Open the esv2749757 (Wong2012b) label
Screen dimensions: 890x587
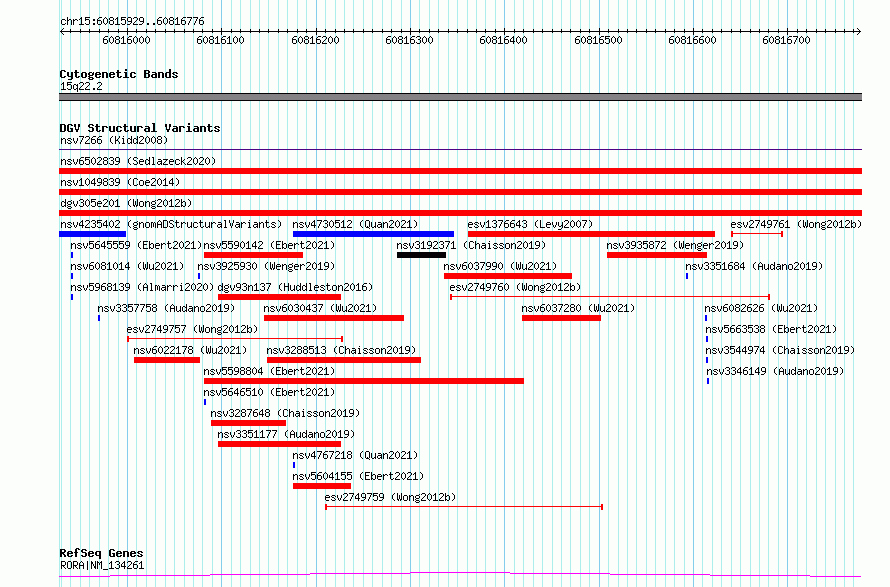coord(192,329)
